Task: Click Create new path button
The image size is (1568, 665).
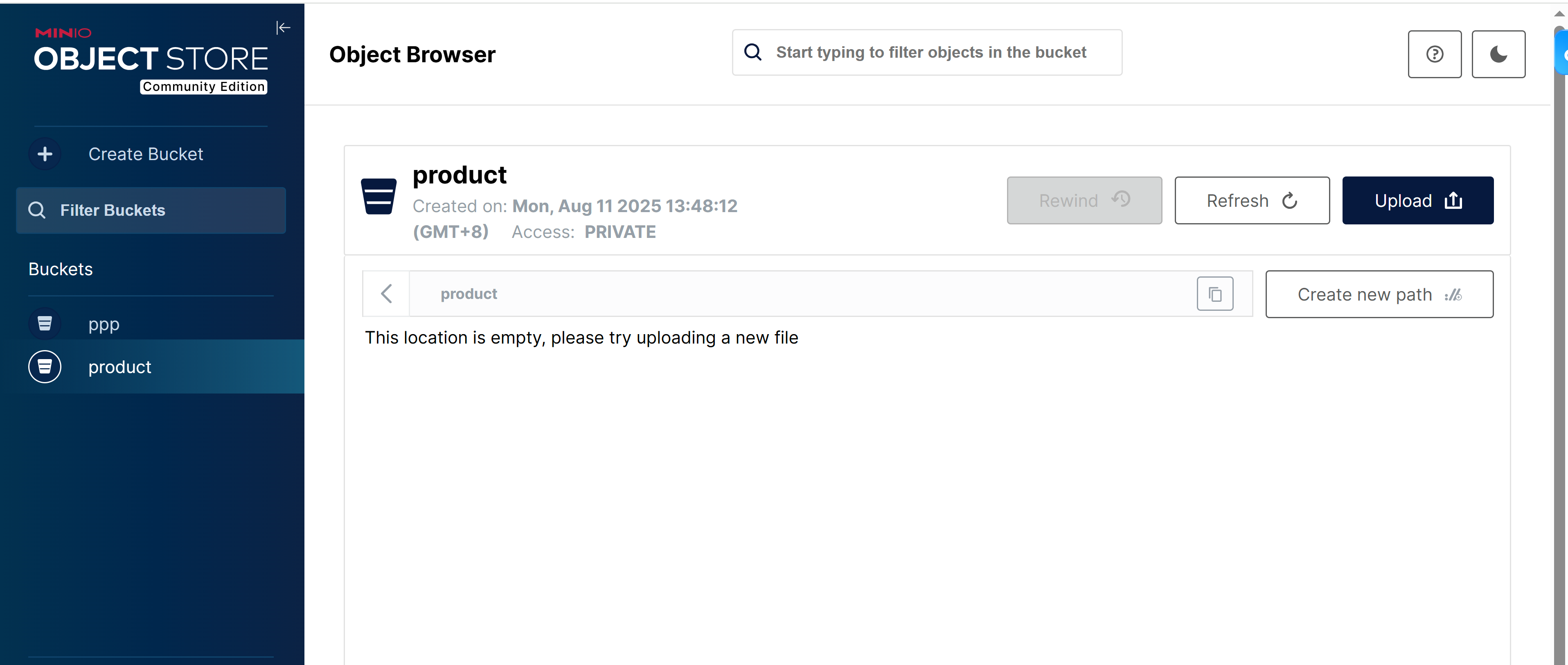Action: click(1379, 294)
